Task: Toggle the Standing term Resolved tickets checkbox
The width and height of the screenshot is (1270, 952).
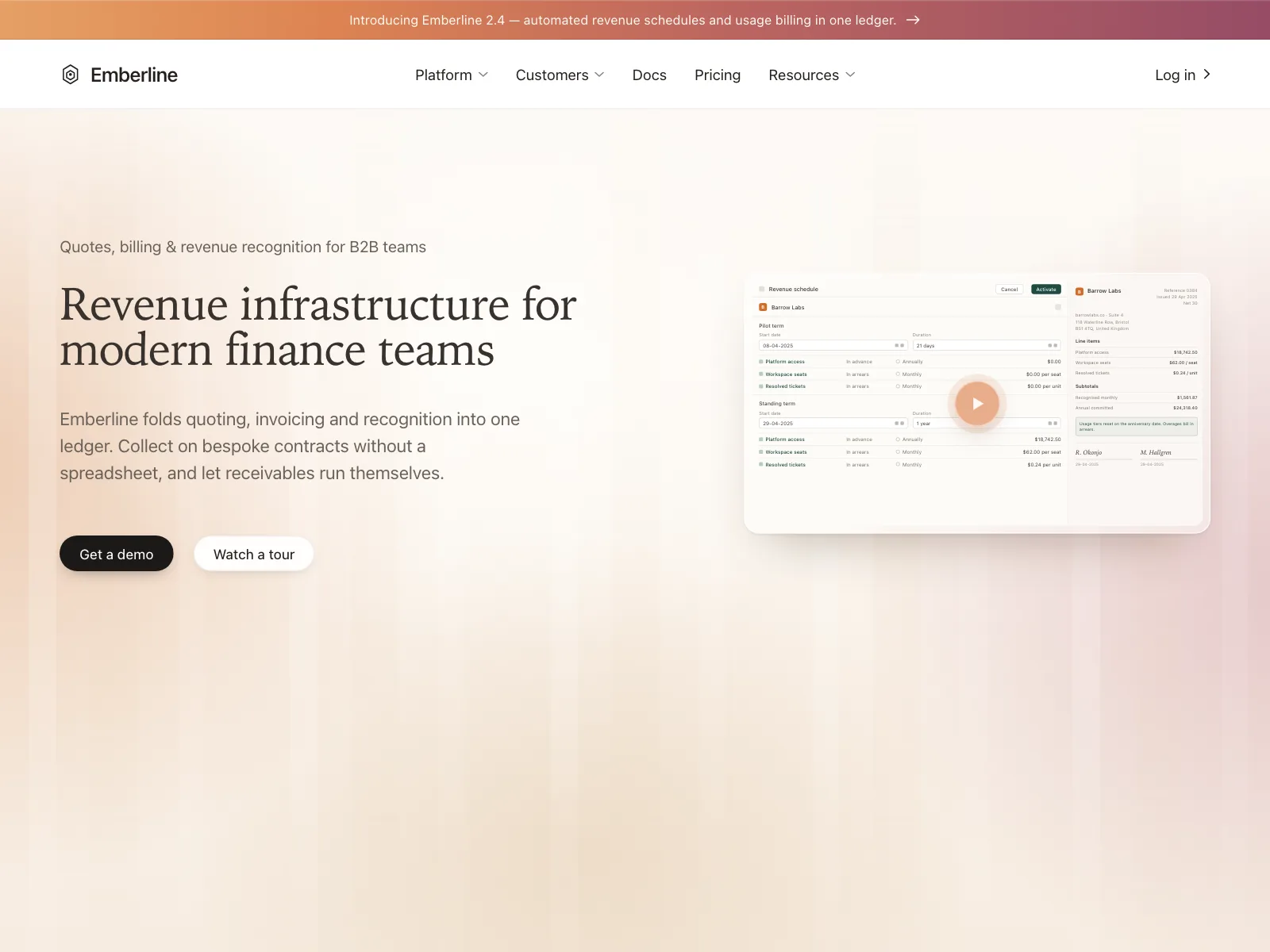Action: coord(761,465)
